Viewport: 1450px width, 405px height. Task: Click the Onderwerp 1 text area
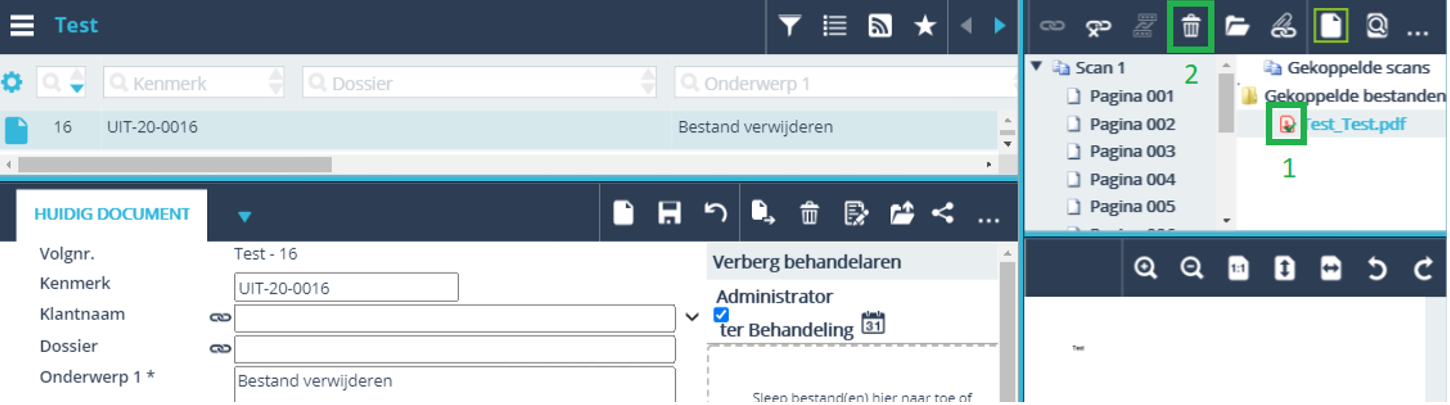455,385
